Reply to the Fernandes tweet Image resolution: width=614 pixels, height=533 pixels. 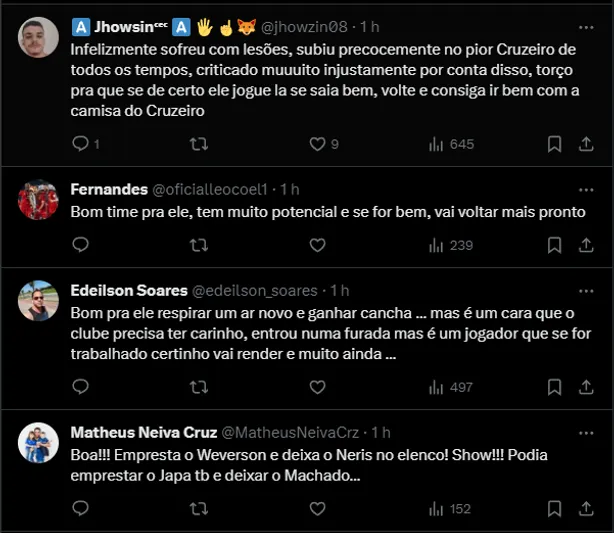(x=81, y=245)
